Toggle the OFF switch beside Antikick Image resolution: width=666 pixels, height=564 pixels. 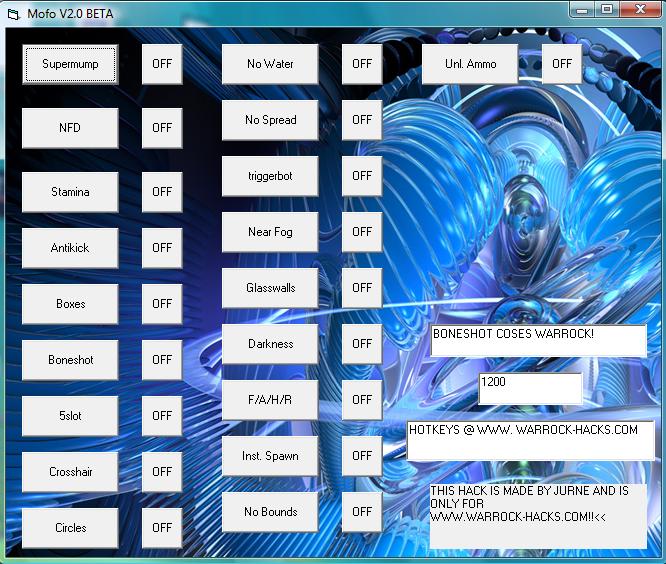pyautogui.click(x=162, y=248)
